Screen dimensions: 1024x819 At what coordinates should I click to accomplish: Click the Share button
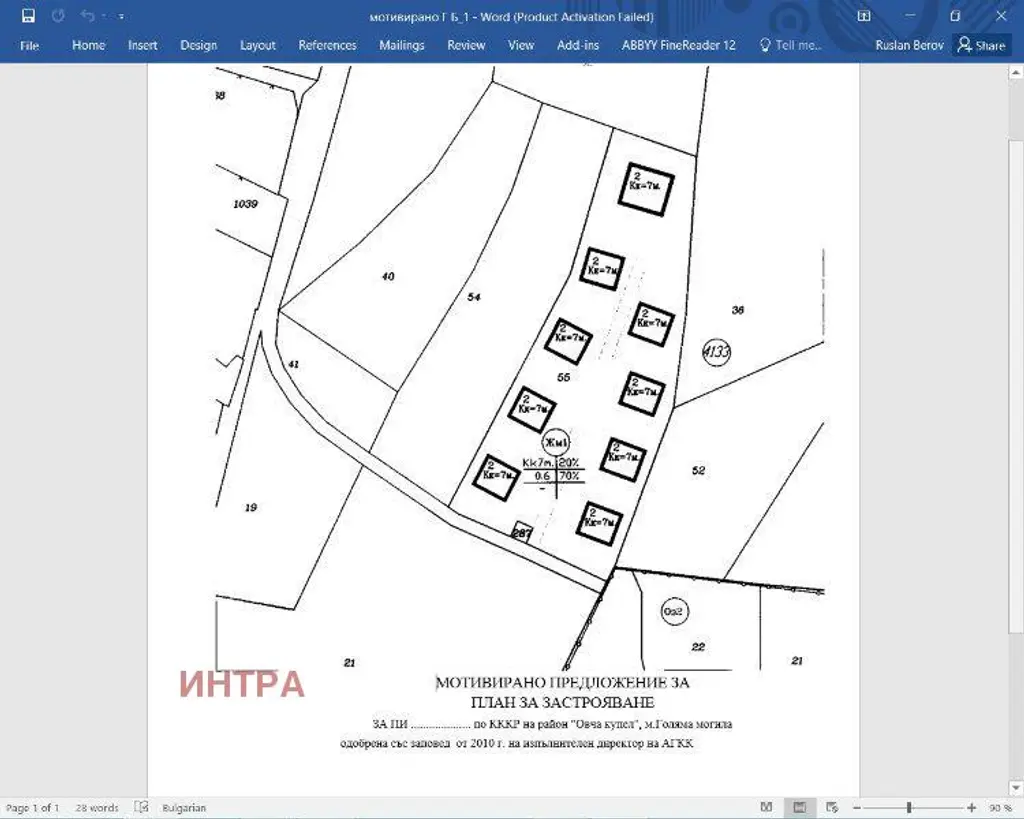981,45
